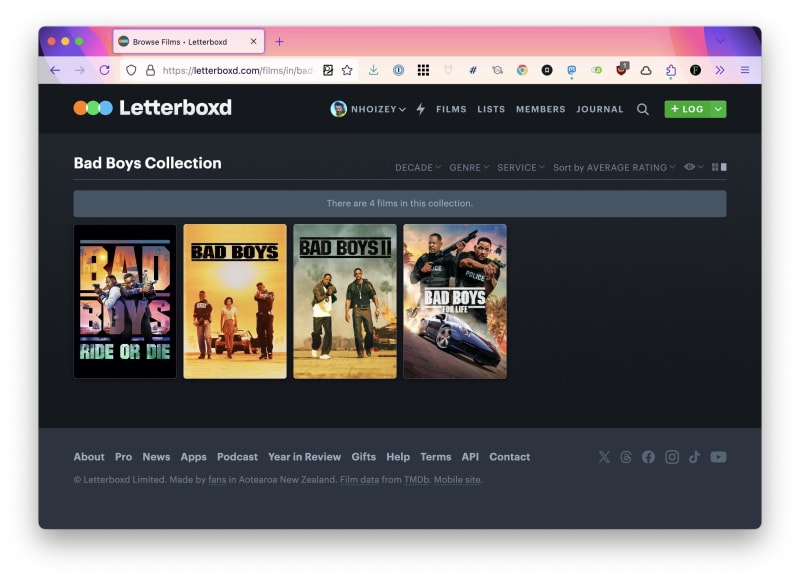The image size is (800, 580).
Task: Open the Bad Boys: Ride or Die poster
Action: (125, 301)
